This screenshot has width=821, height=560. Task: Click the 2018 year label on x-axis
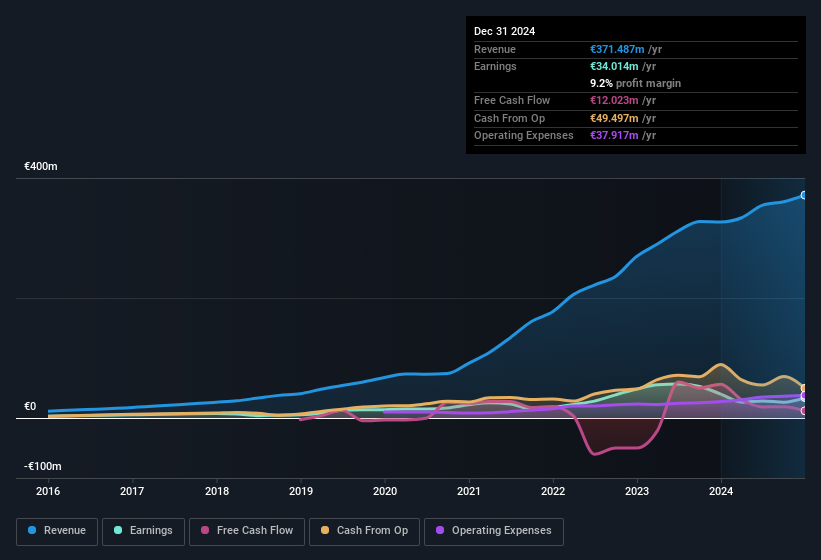(x=217, y=491)
